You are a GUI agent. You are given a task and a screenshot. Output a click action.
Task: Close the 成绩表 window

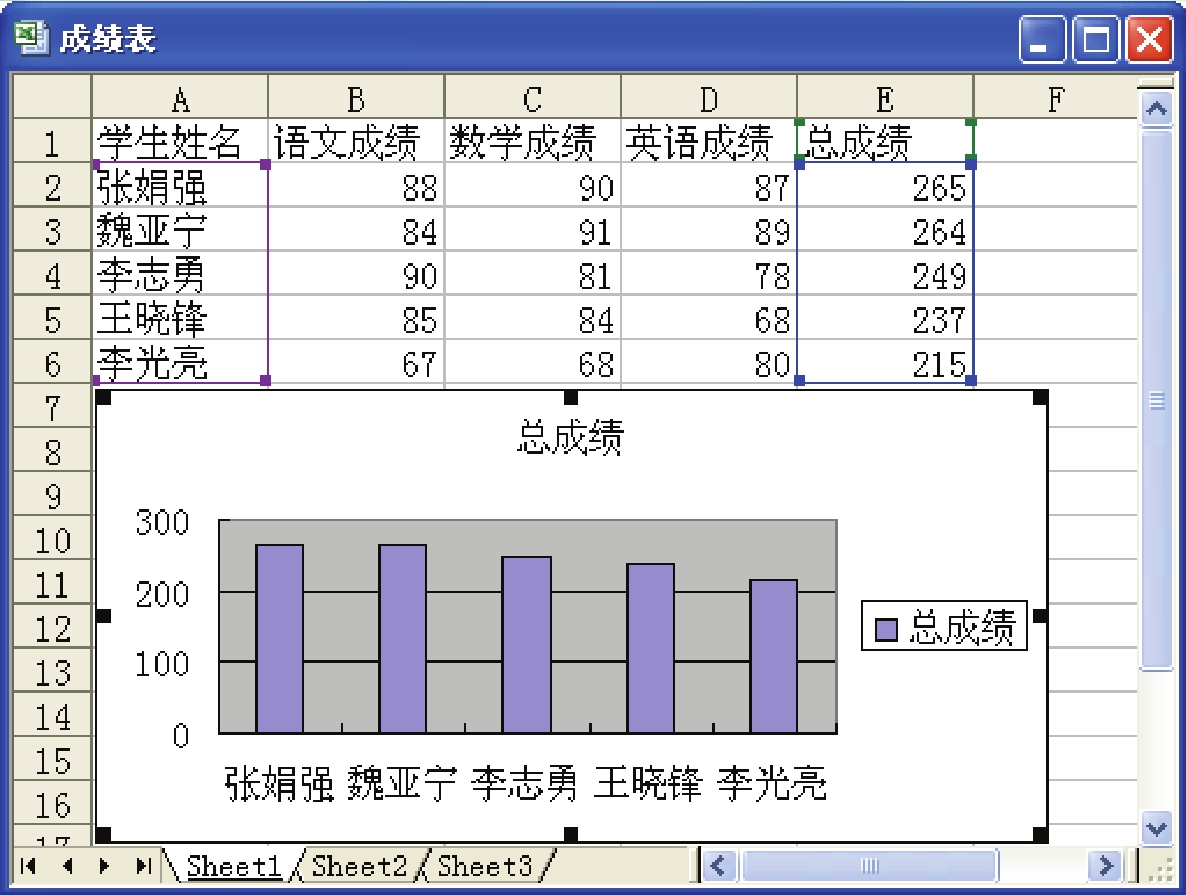[1150, 39]
